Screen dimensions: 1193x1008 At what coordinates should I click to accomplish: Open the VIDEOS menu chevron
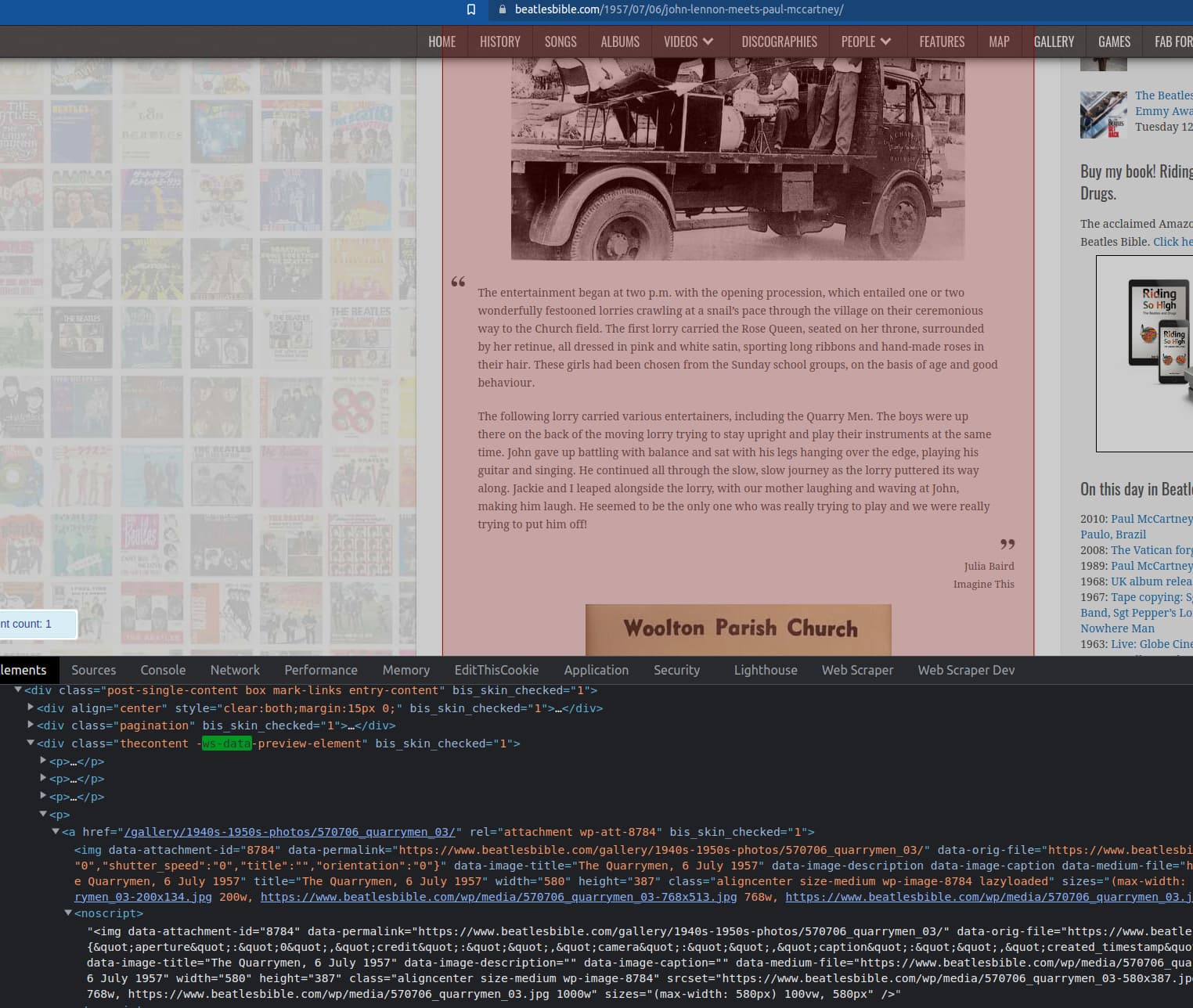click(x=708, y=41)
